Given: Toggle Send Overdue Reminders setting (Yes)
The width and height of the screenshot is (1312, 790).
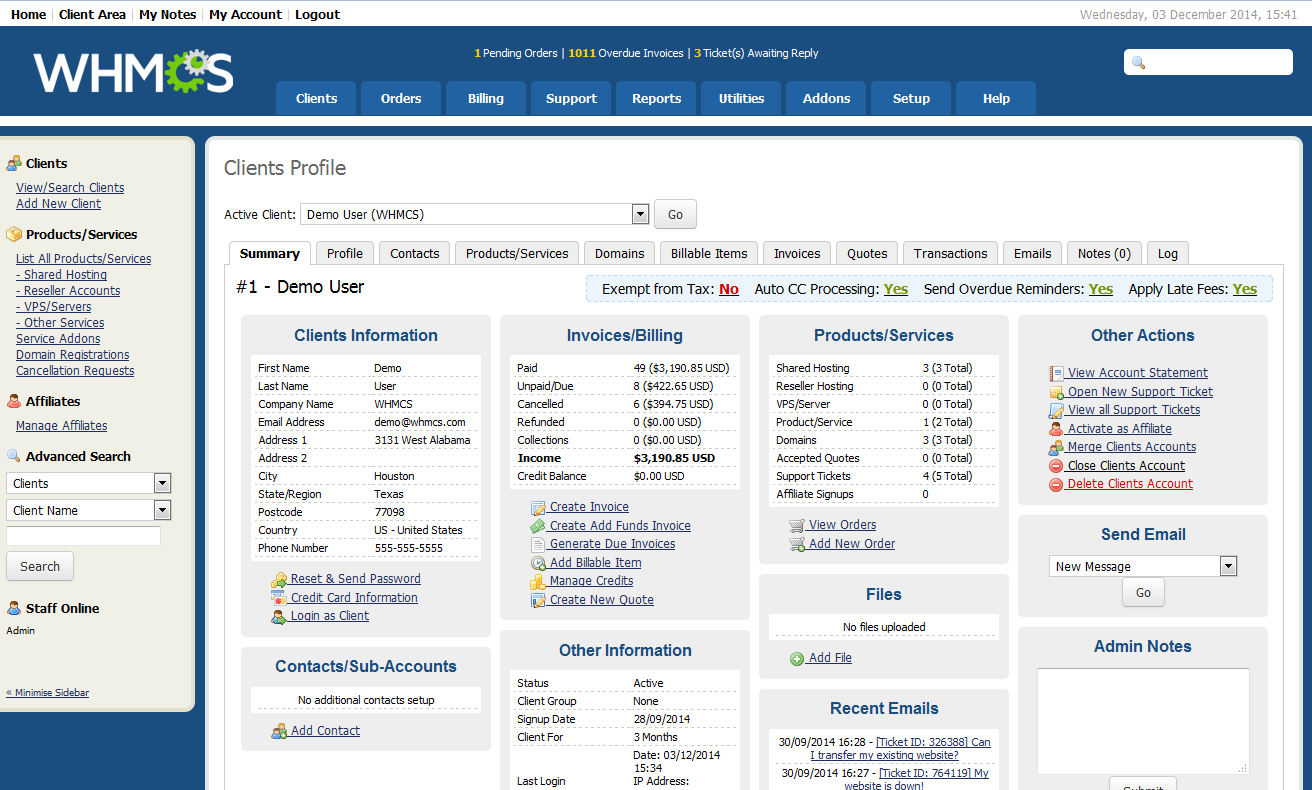Looking at the screenshot, I should pos(1101,289).
